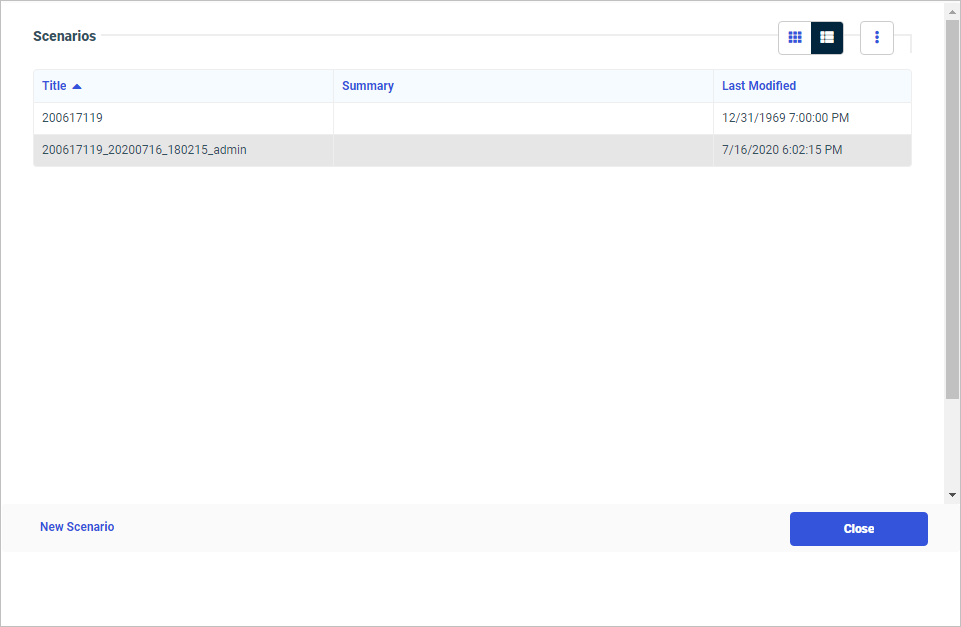Click the Close button
Image resolution: width=961 pixels, height=627 pixels.
click(x=858, y=528)
